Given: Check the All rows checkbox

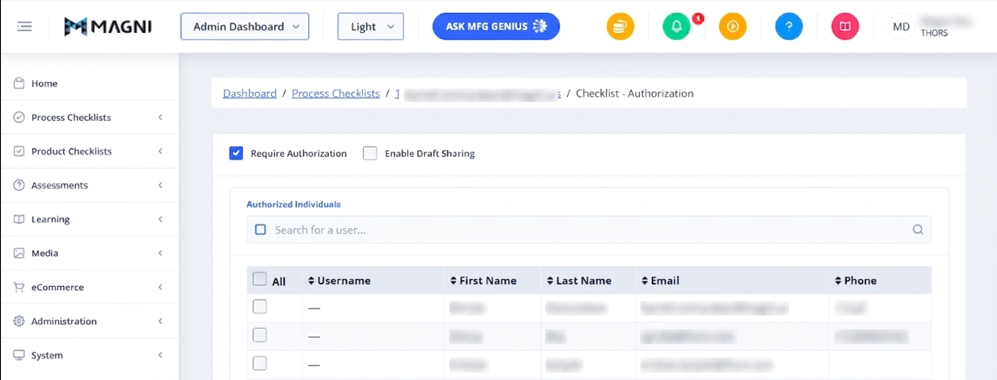Looking at the screenshot, I should coord(259,279).
